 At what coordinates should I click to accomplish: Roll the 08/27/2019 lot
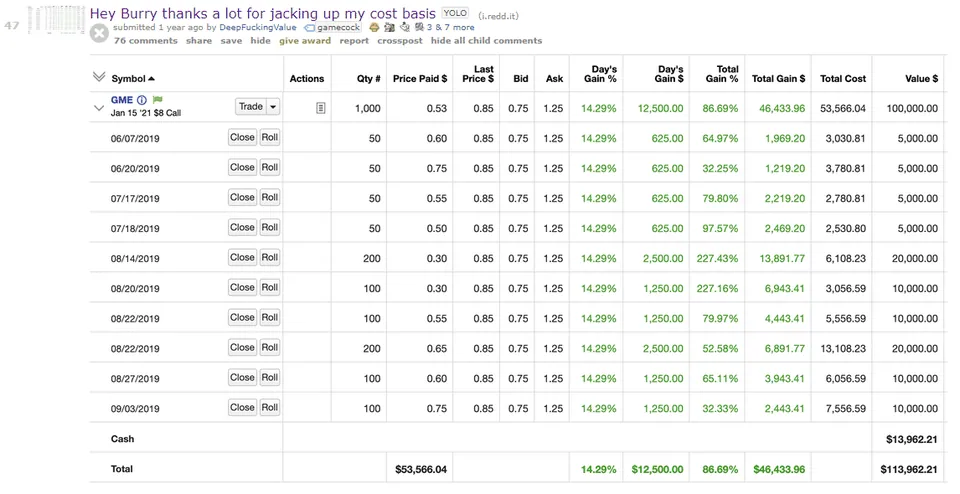[270, 377]
